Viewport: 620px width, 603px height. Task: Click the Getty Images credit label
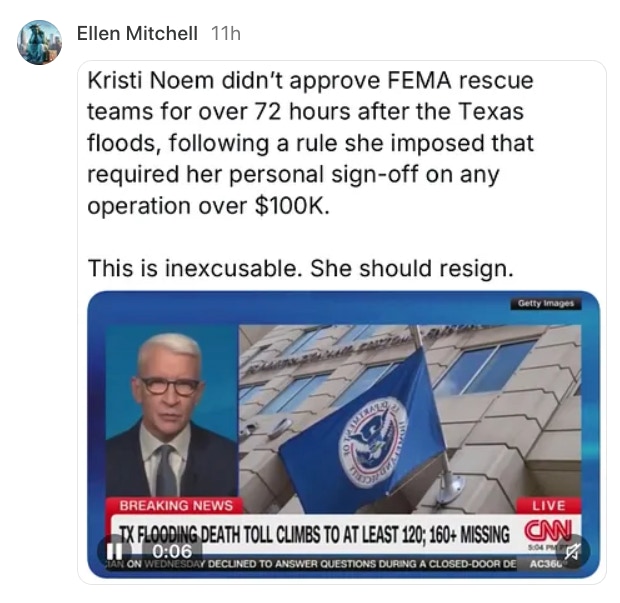(546, 304)
